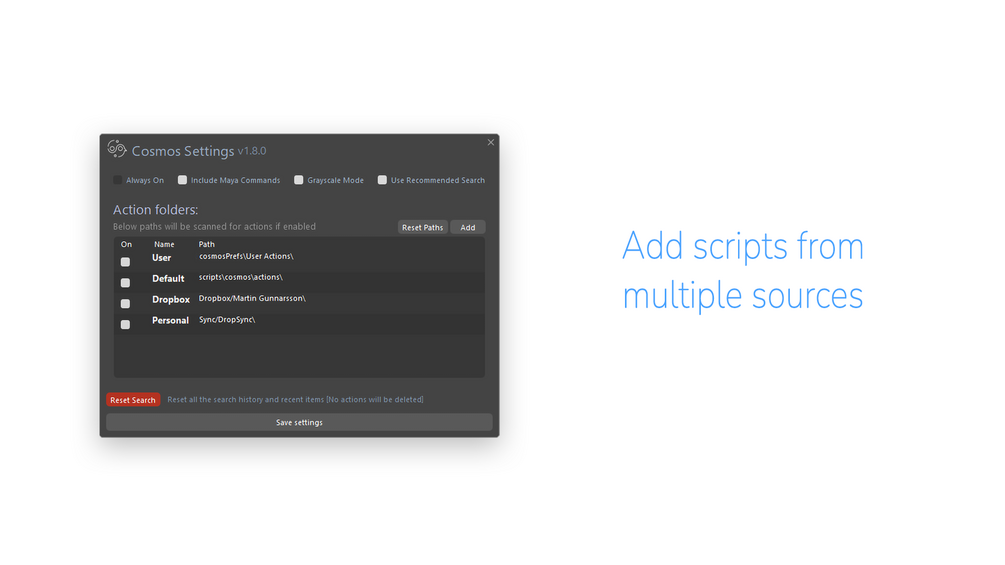Toggle Grayscale Mode checkbox
This screenshot has height=565, width=1005.
click(299, 180)
